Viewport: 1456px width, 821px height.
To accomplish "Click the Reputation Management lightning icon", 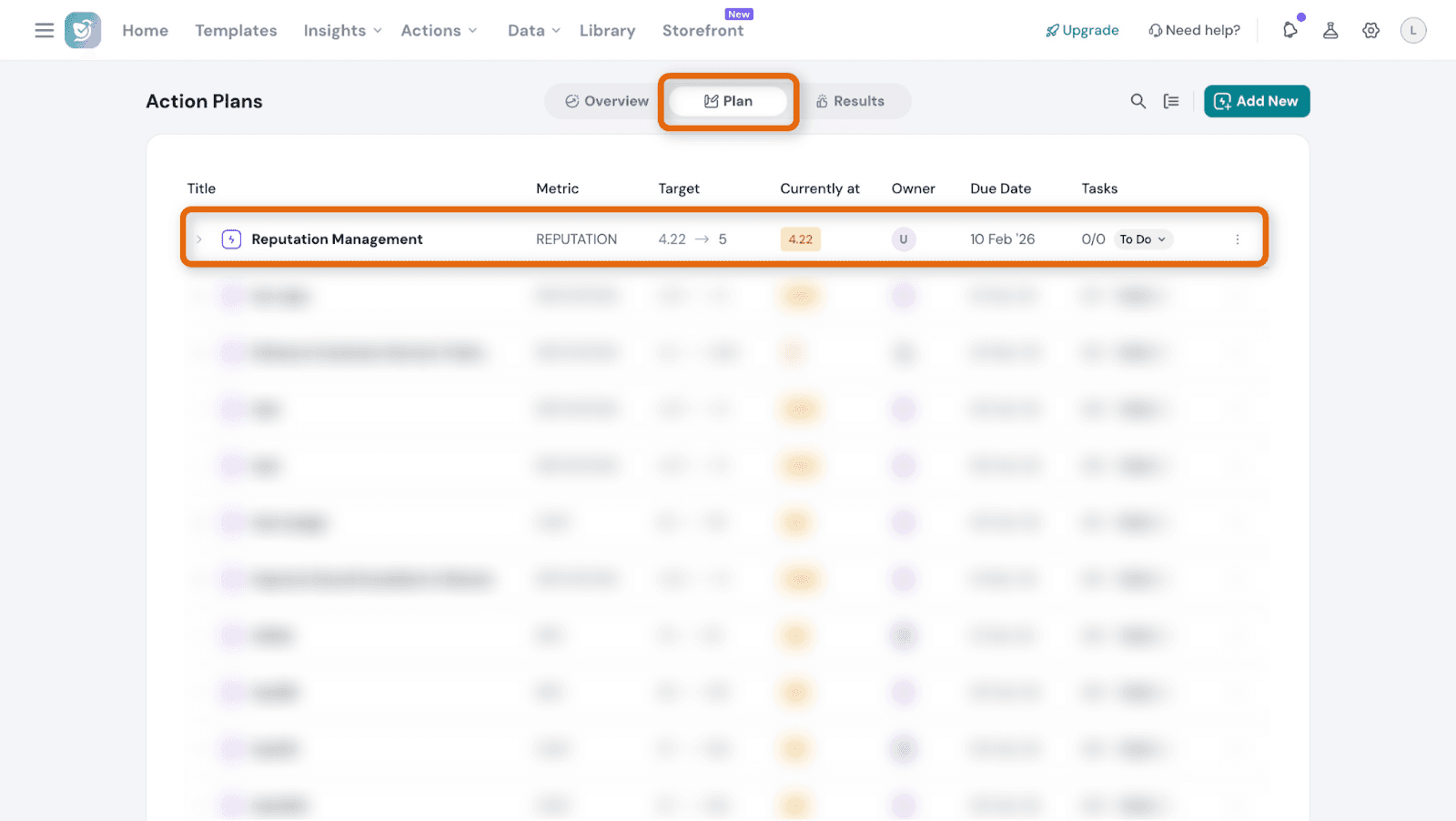I will [x=231, y=239].
